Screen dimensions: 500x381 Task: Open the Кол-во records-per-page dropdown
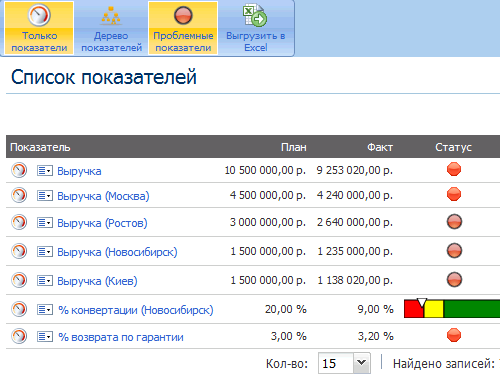[x=344, y=363]
